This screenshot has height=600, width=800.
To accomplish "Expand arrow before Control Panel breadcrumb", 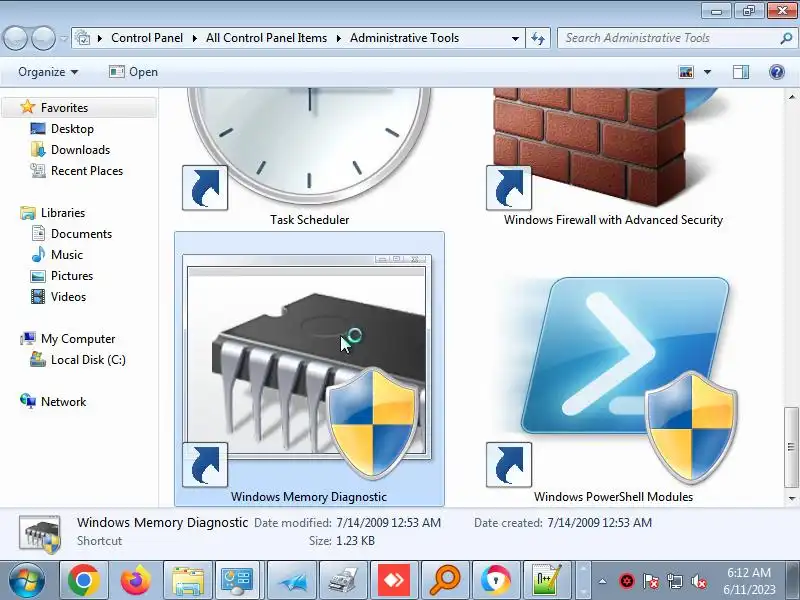I will [100, 38].
